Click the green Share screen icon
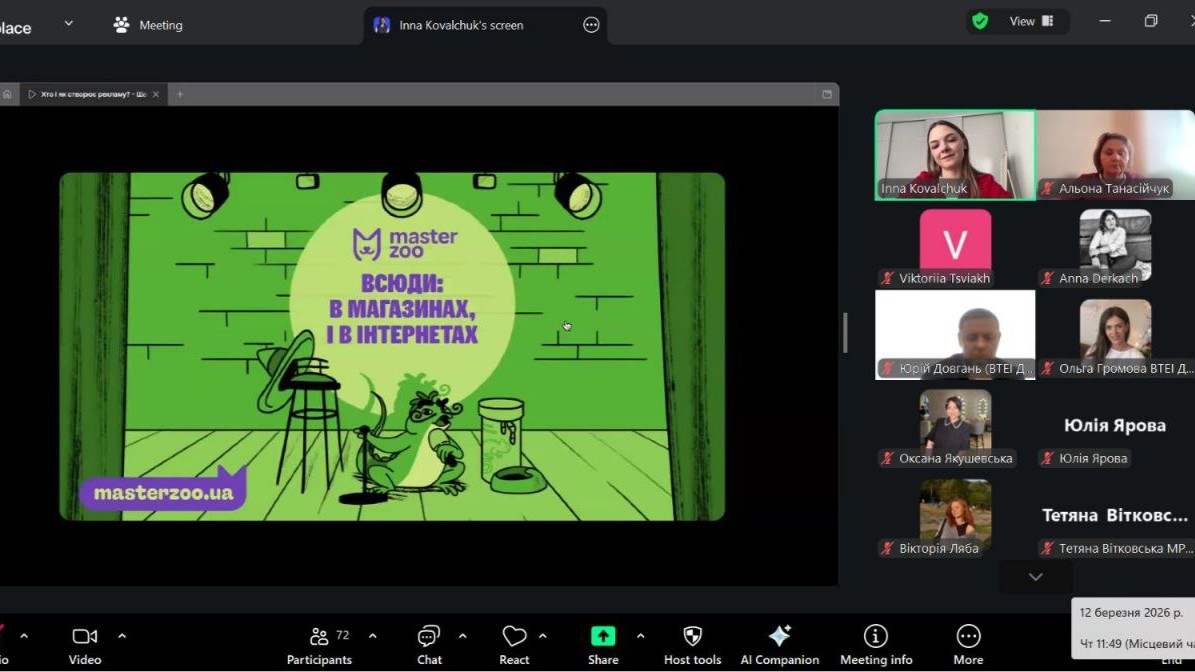The image size is (1195, 672). click(x=603, y=637)
